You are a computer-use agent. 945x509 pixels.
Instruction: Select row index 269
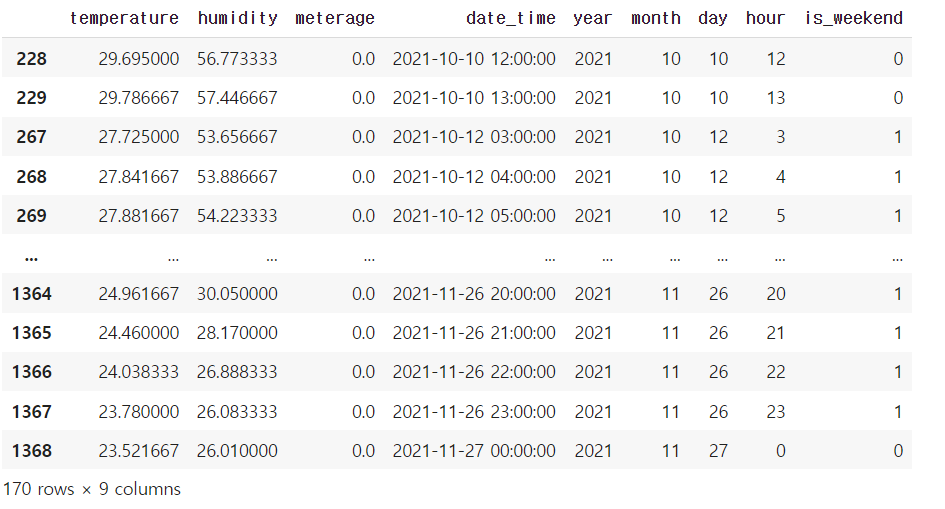[x=31, y=216]
